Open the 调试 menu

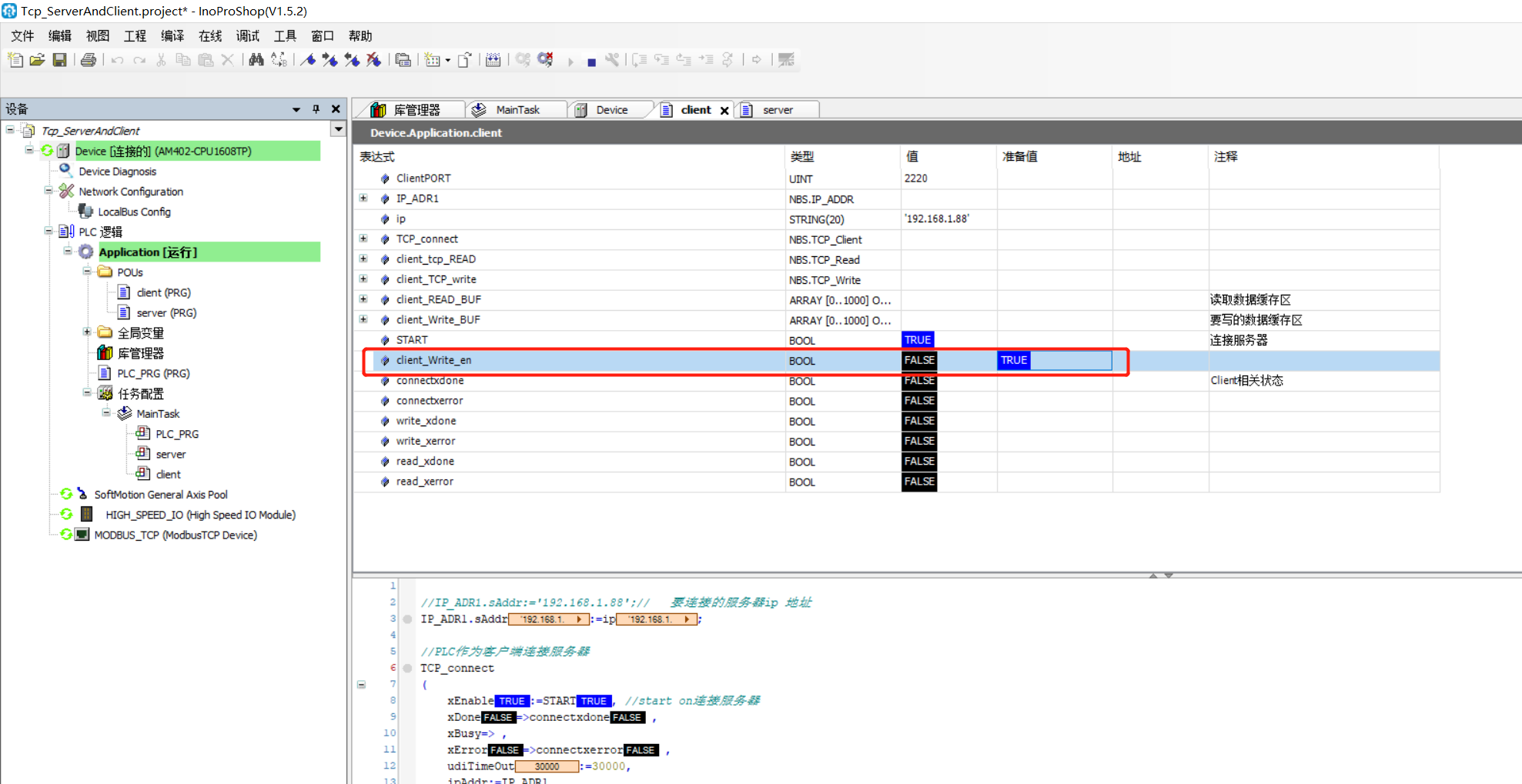(248, 35)
